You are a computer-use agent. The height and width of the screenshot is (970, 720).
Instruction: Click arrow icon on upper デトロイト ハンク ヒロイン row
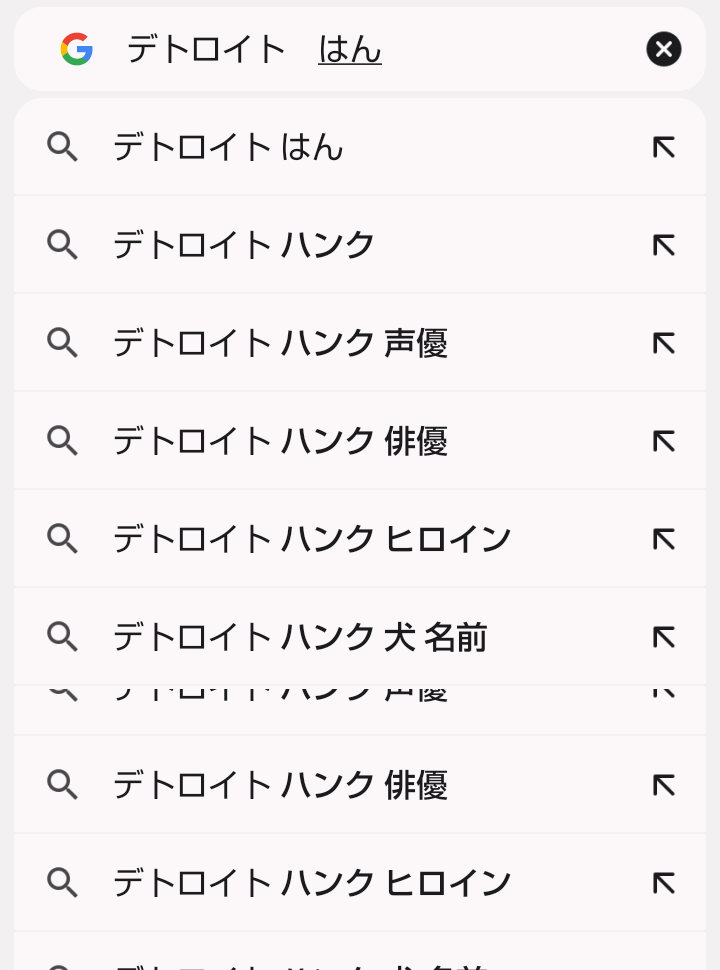(663, 539)
